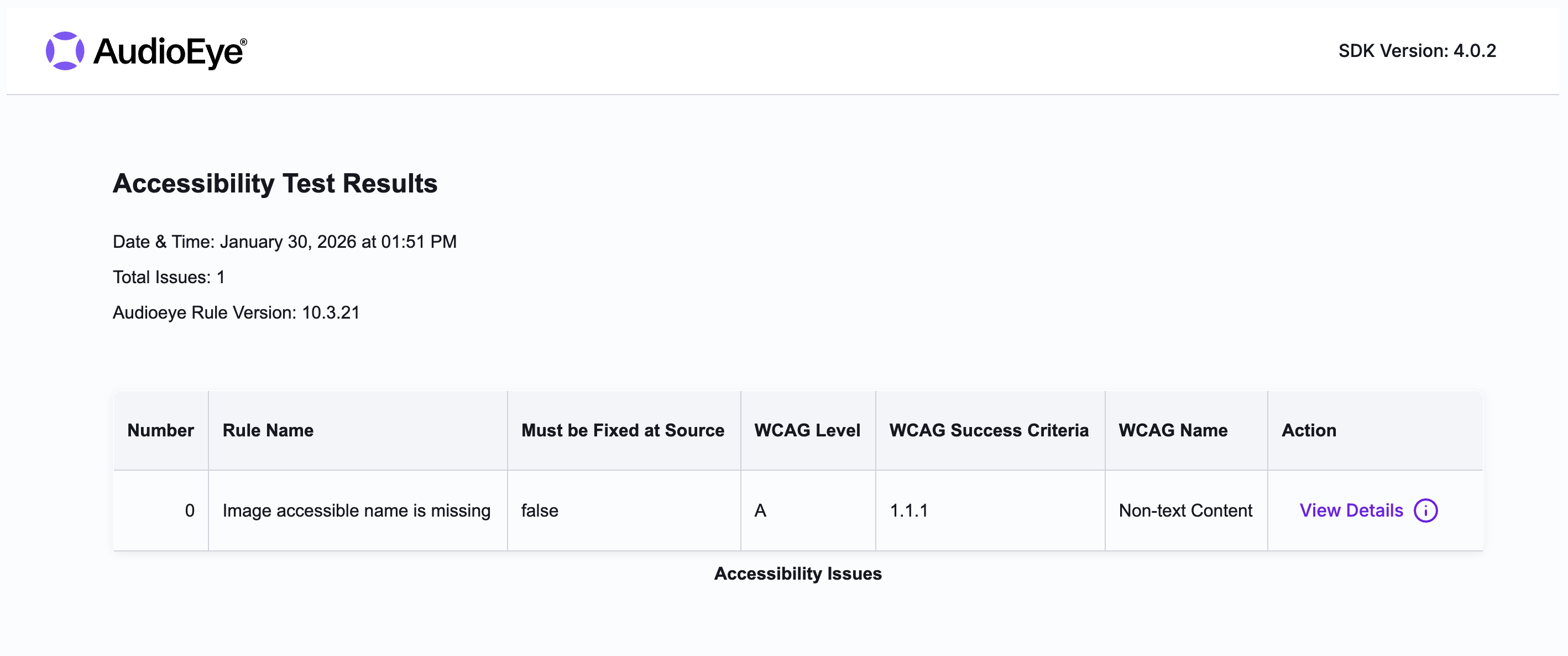Image resolution: width=1568 pixels, height=656 pixels.
Task: Click the info icon beside View Details
Action: (x=1427, y=511)
